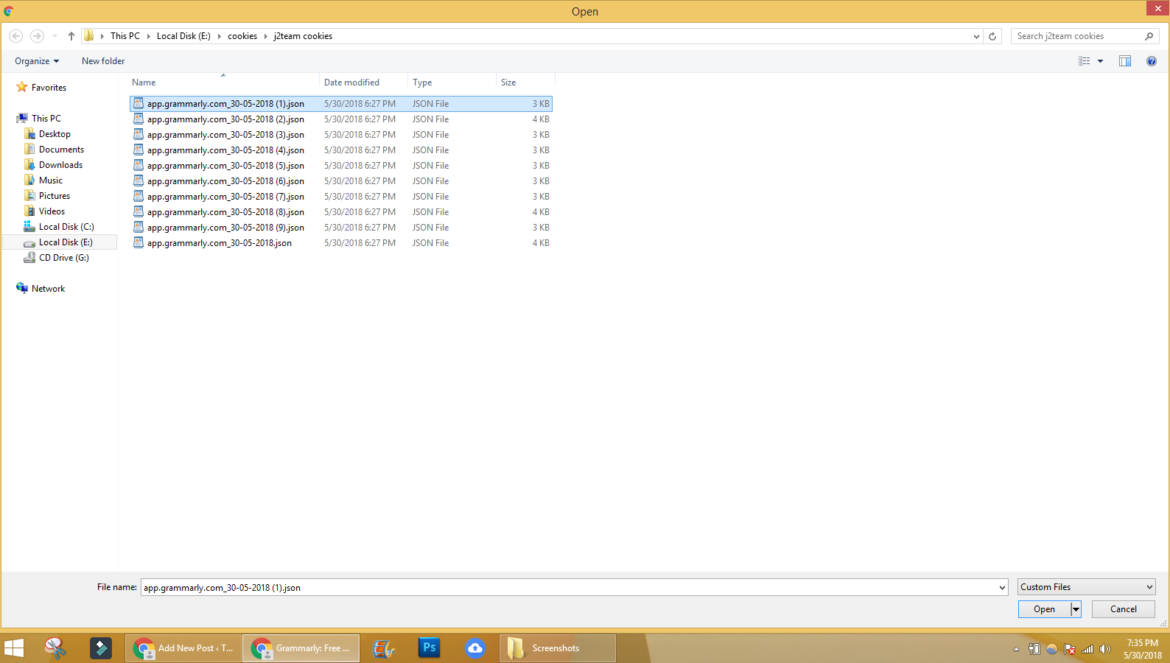Click 'cookies' breadcrumb in address bar
The width and height of the screenshot is (1170, 663).
point(243,36)
